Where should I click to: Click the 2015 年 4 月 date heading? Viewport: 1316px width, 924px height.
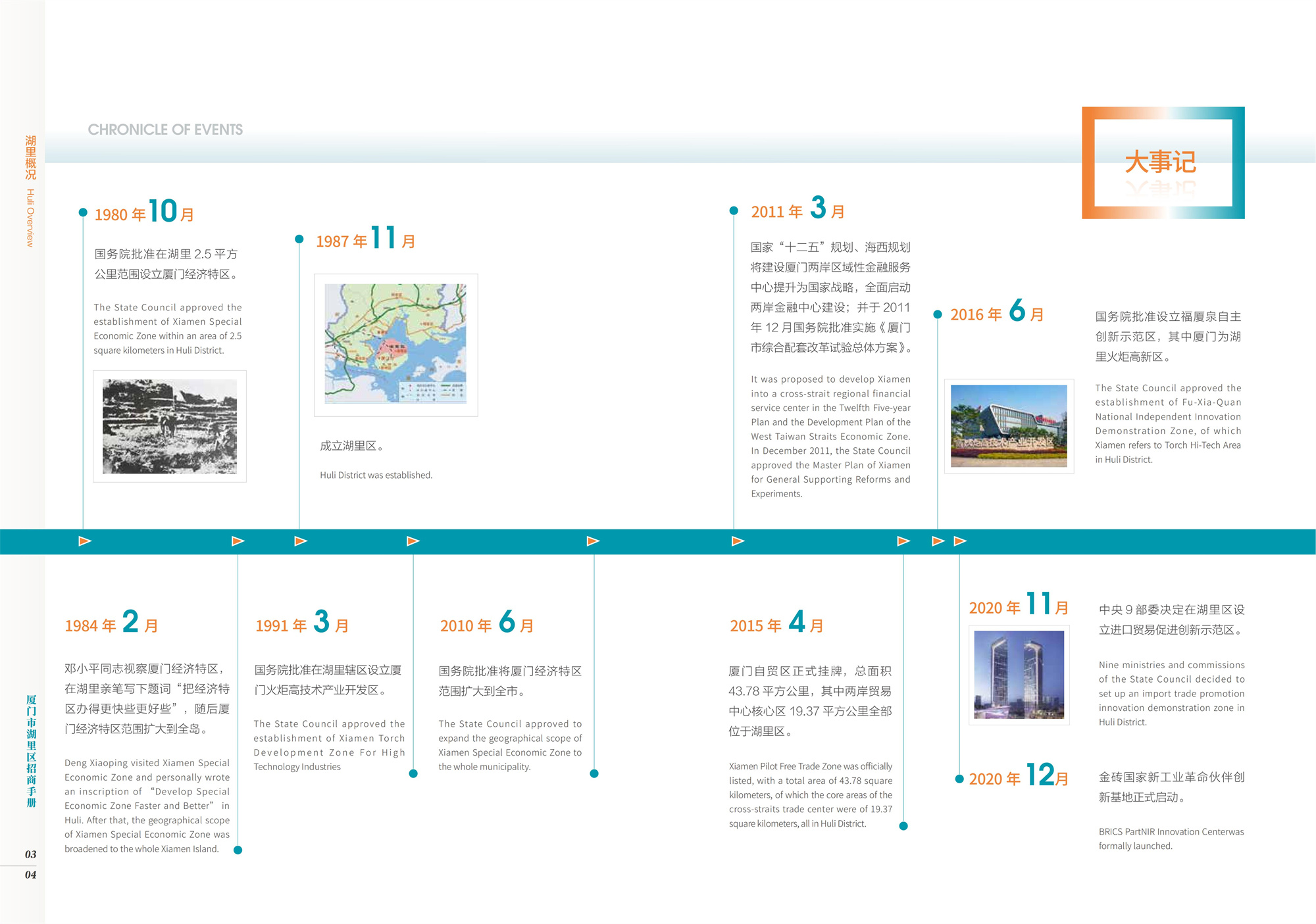click(776, 622)
